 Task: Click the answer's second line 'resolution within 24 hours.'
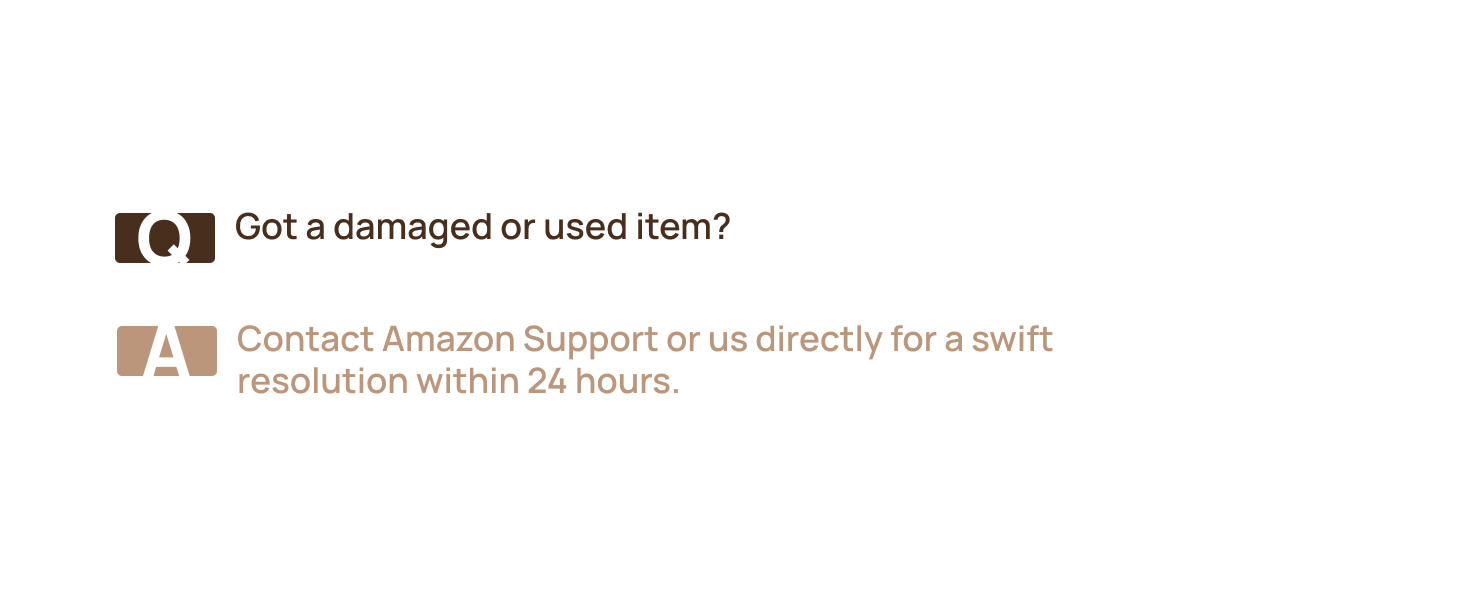coord(458,382)
